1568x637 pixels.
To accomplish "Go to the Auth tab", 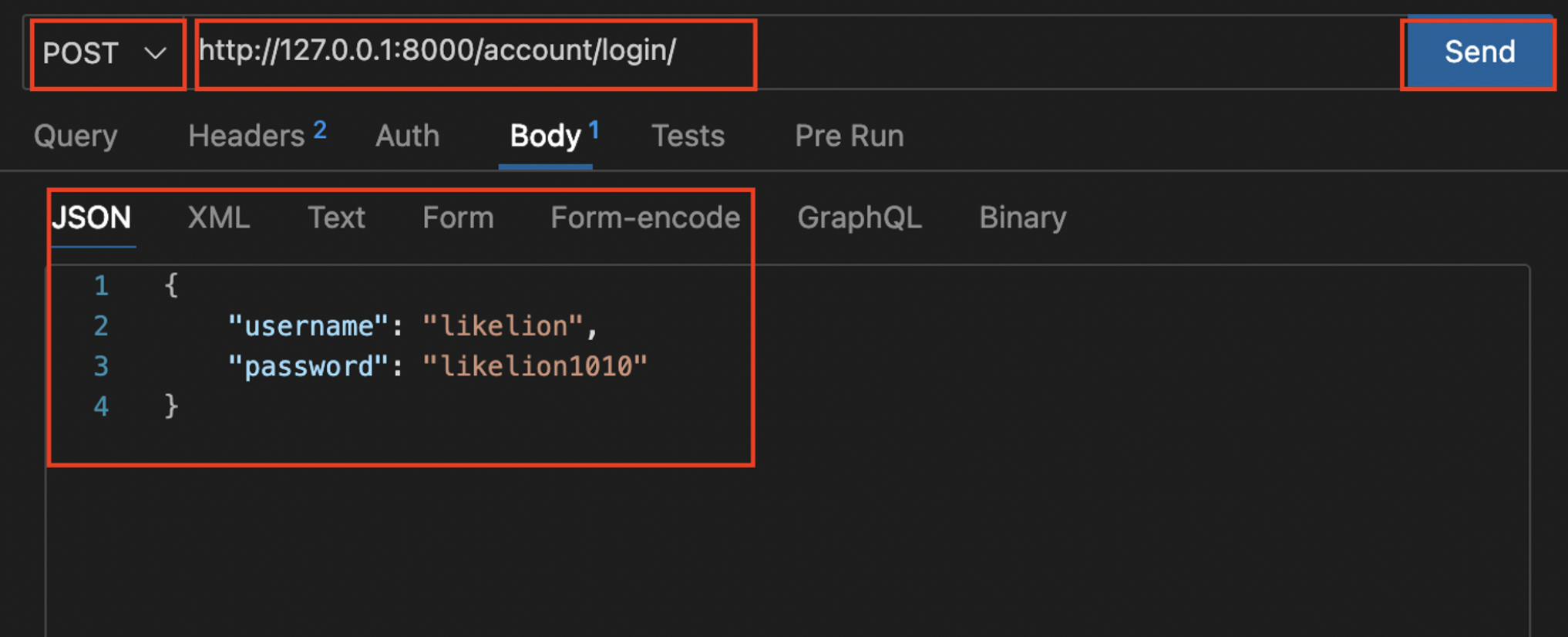I will coord(407,136).
